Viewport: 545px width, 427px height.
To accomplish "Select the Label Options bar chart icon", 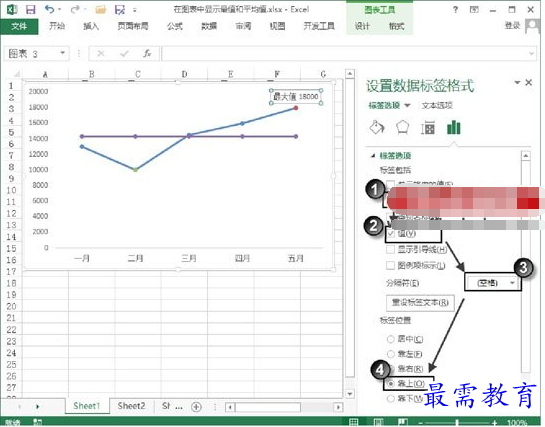I will (454, 128).
